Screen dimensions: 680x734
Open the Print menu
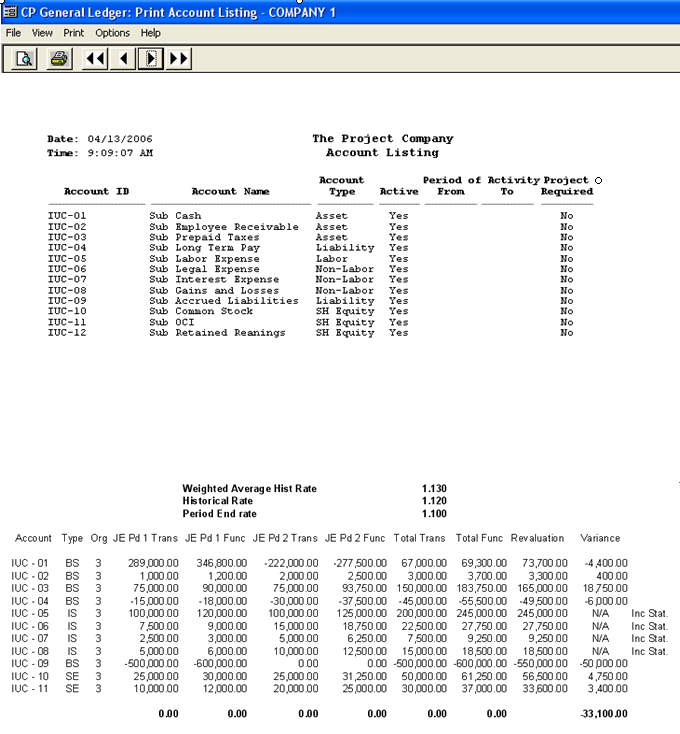[74, 33]
